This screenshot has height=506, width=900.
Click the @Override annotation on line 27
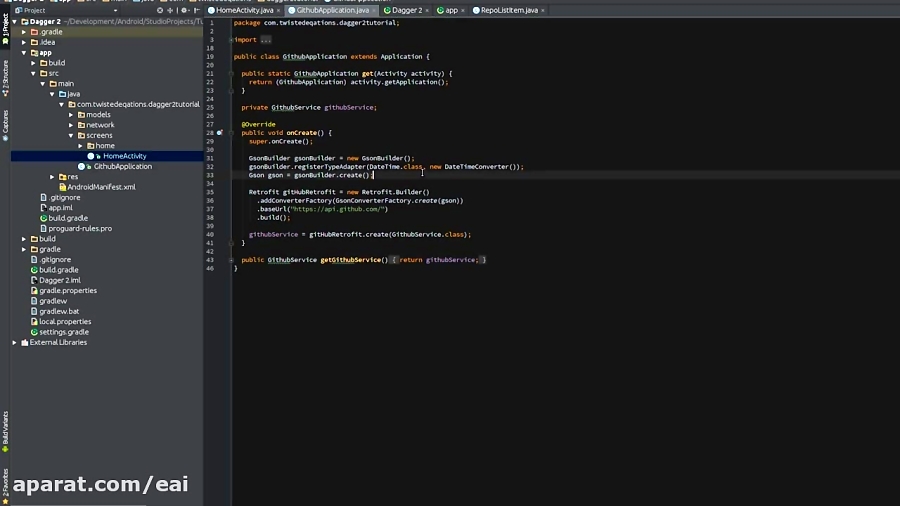(258, 124)
